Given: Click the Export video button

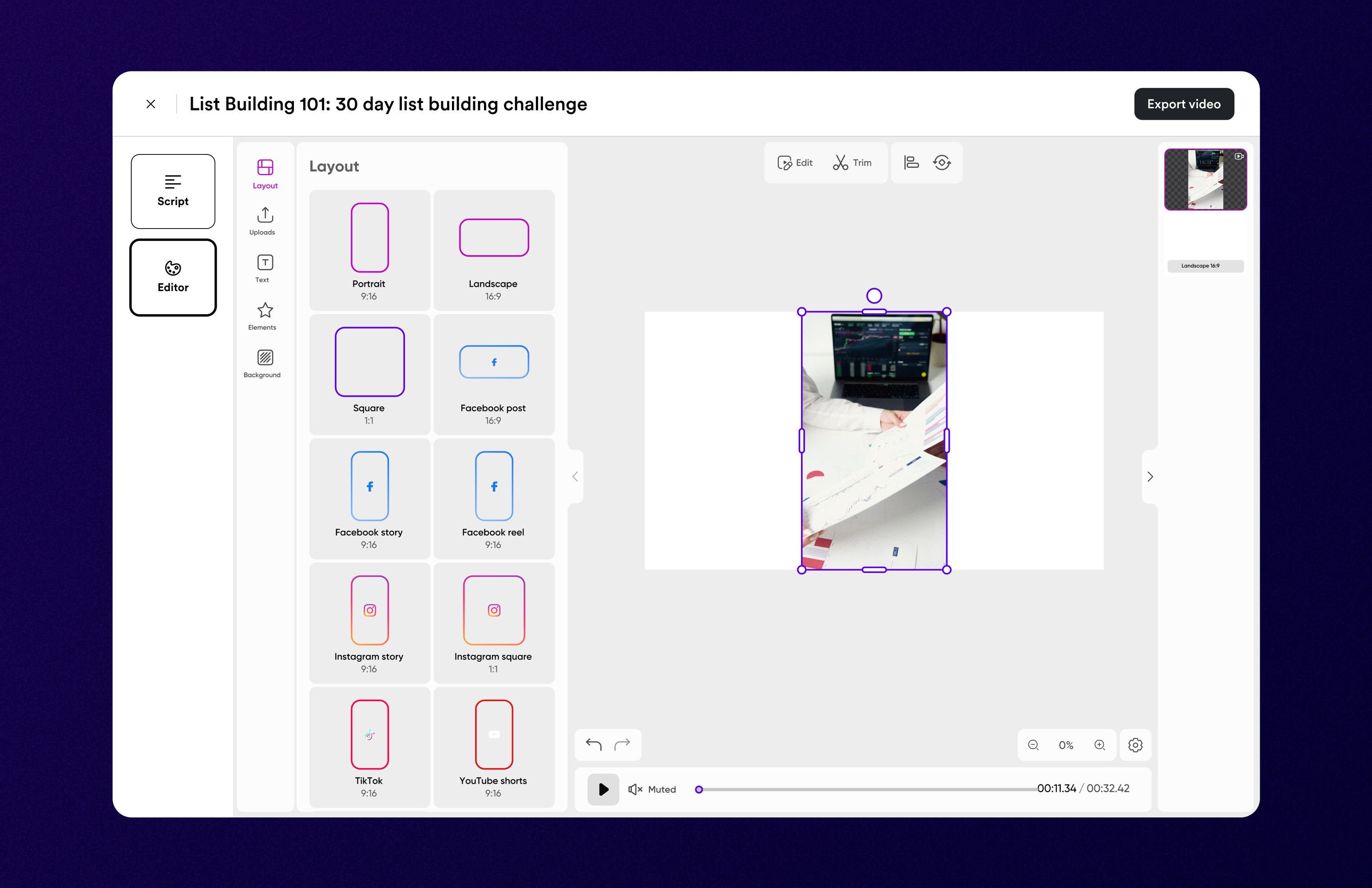Looking at the screenshot, I should pyautogui.click(x=1183, y=104).
